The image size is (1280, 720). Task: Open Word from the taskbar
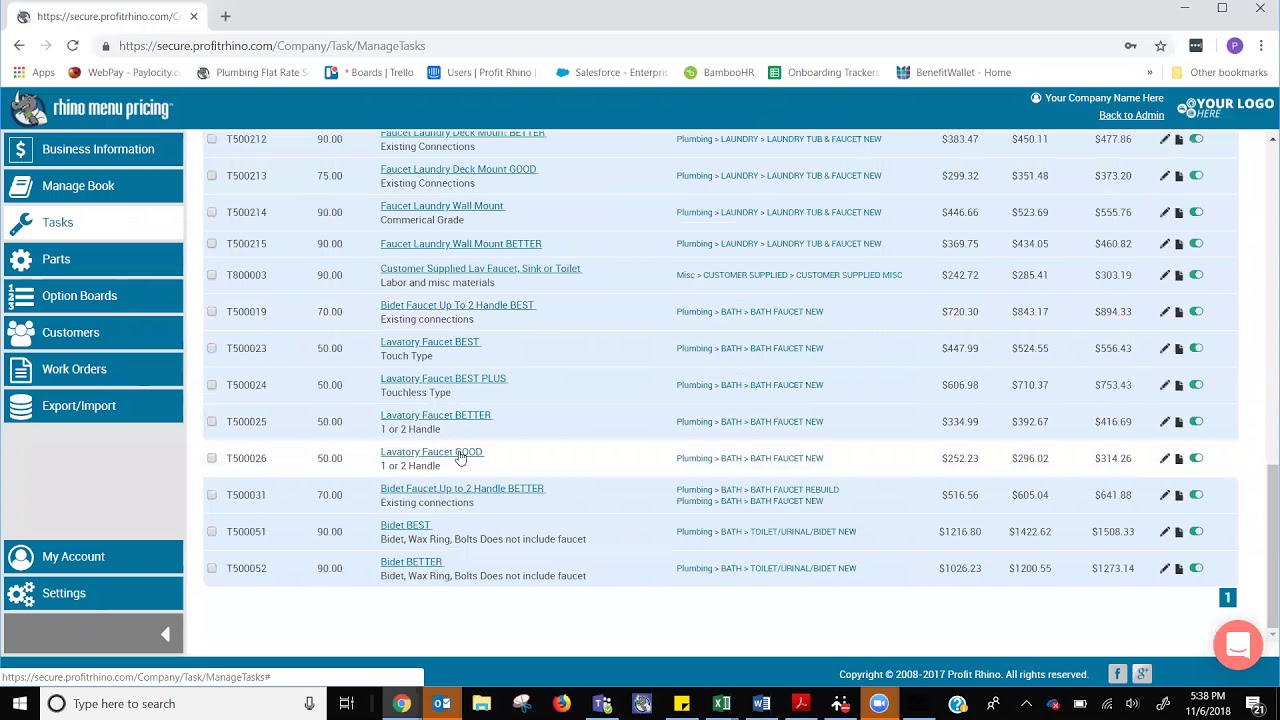[x=761, y=704]
